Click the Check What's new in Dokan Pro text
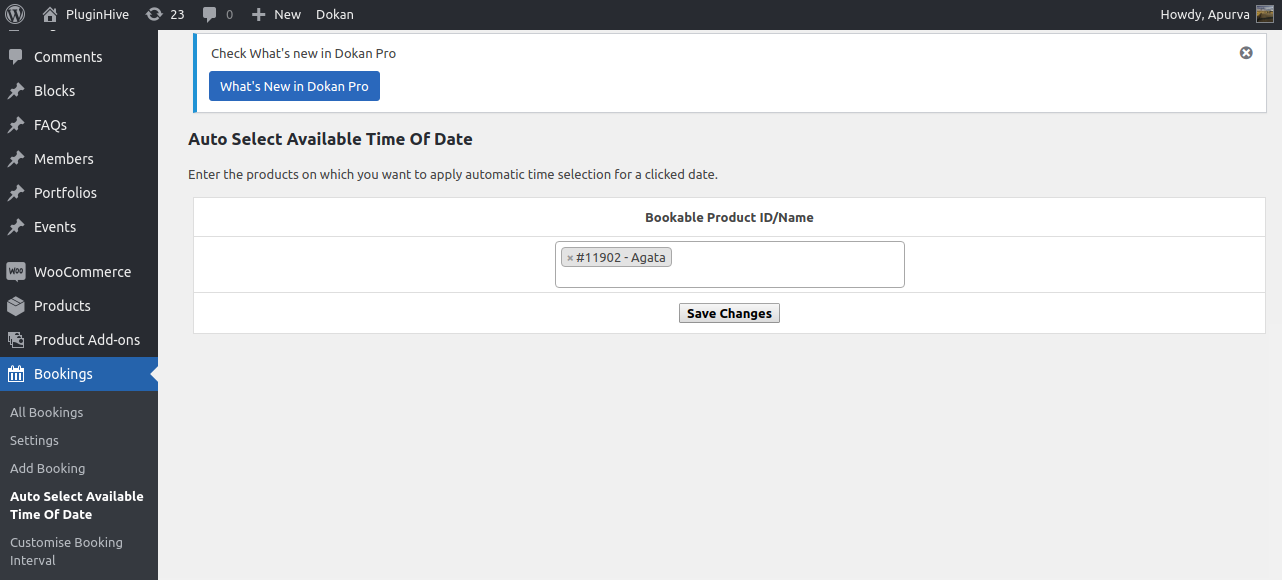The height and width of the screenshot is (580, 1282). pos(303,53)
